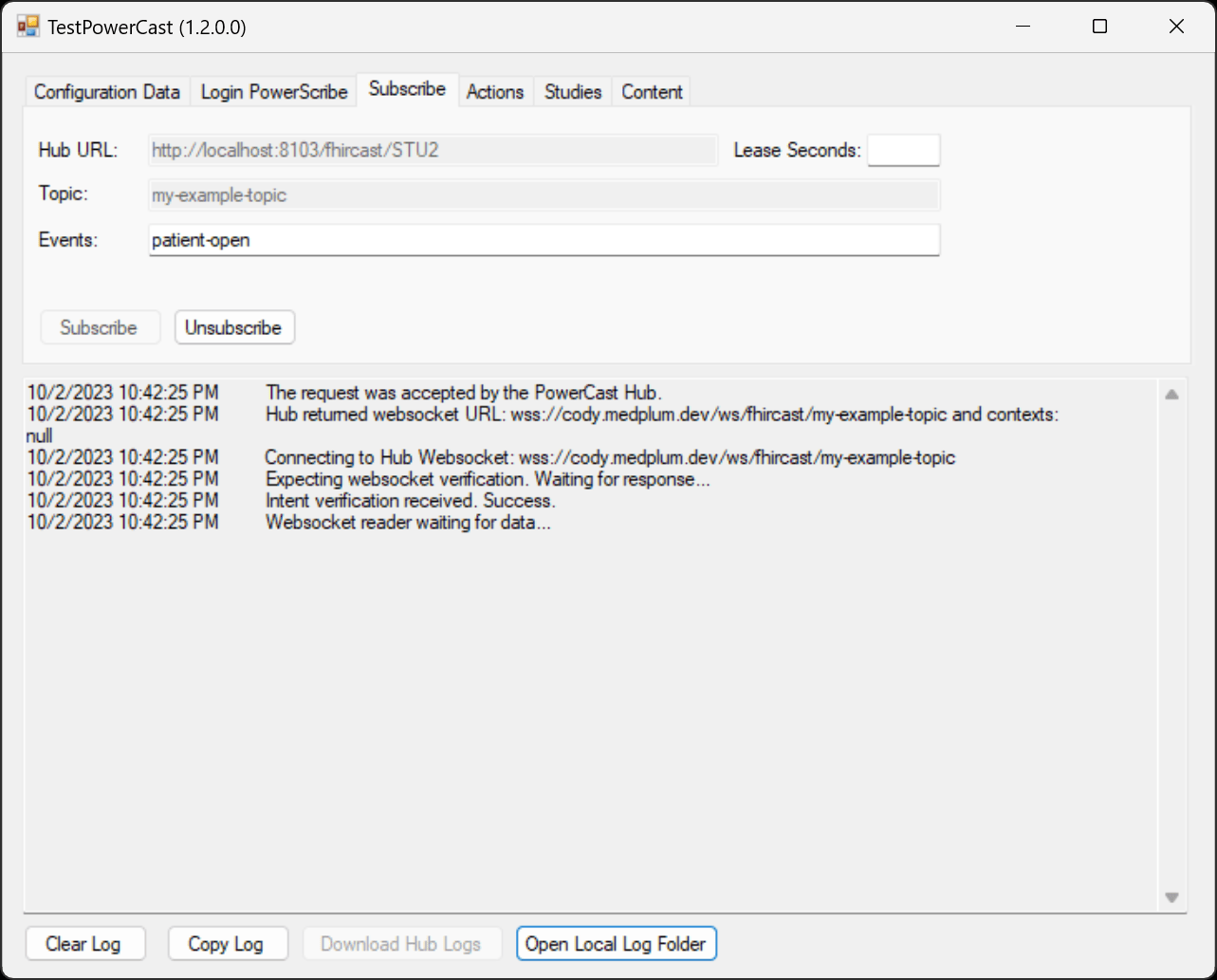This screenshot has width=1217, height=980.
Task: Click the Copy Log button
Action: point(227,944)
